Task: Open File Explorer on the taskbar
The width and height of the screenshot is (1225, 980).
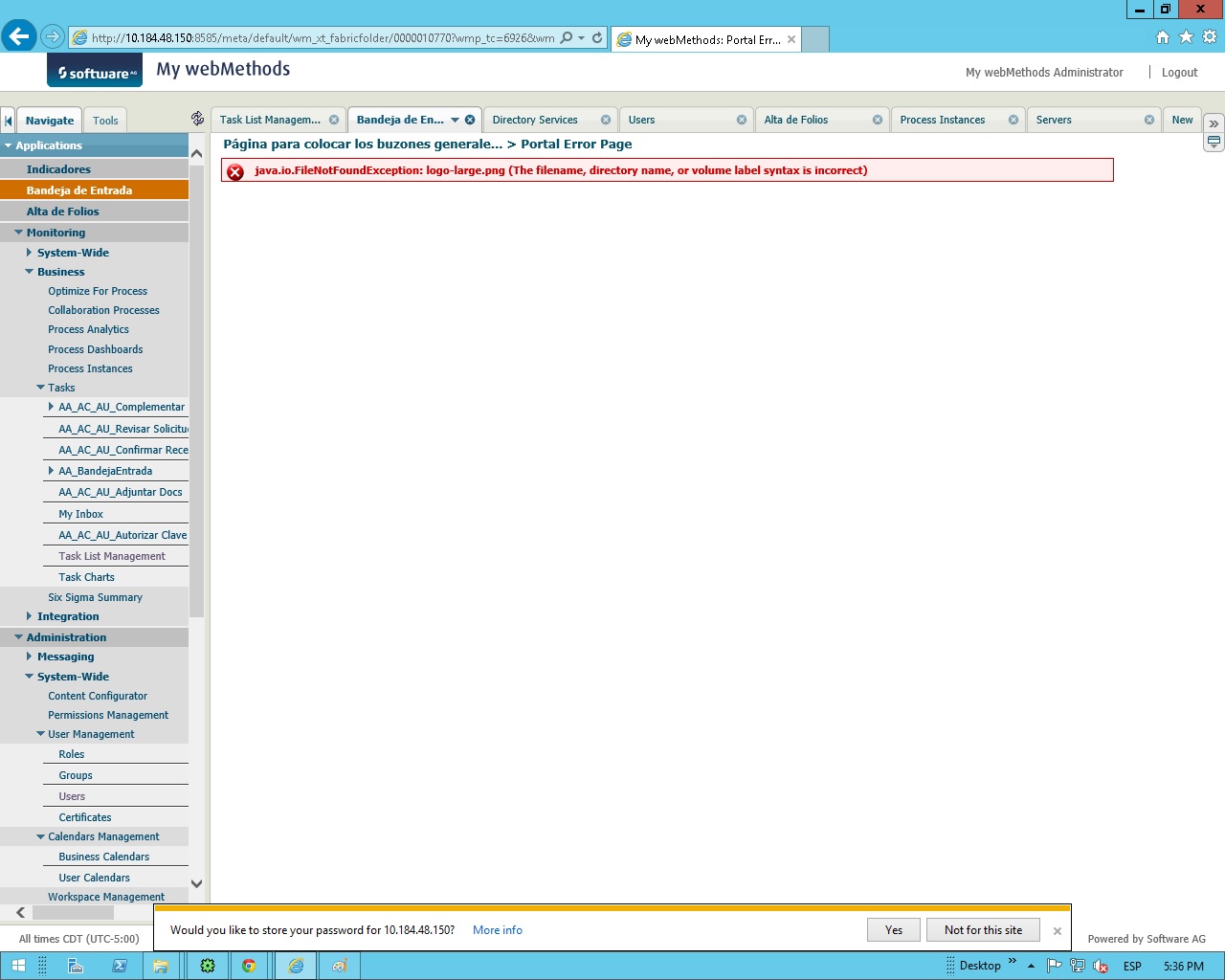Action: click(x=161, y=966)
